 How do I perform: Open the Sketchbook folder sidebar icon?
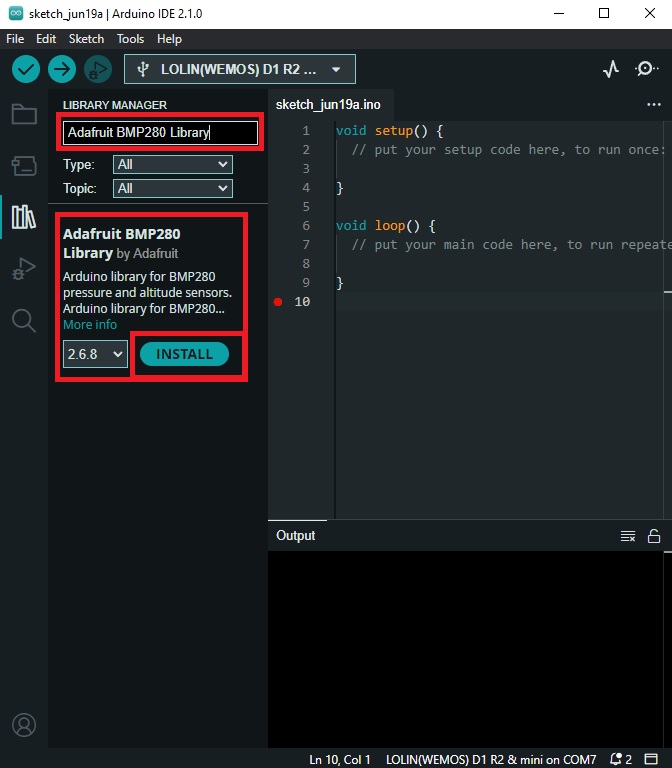(24, 114)
